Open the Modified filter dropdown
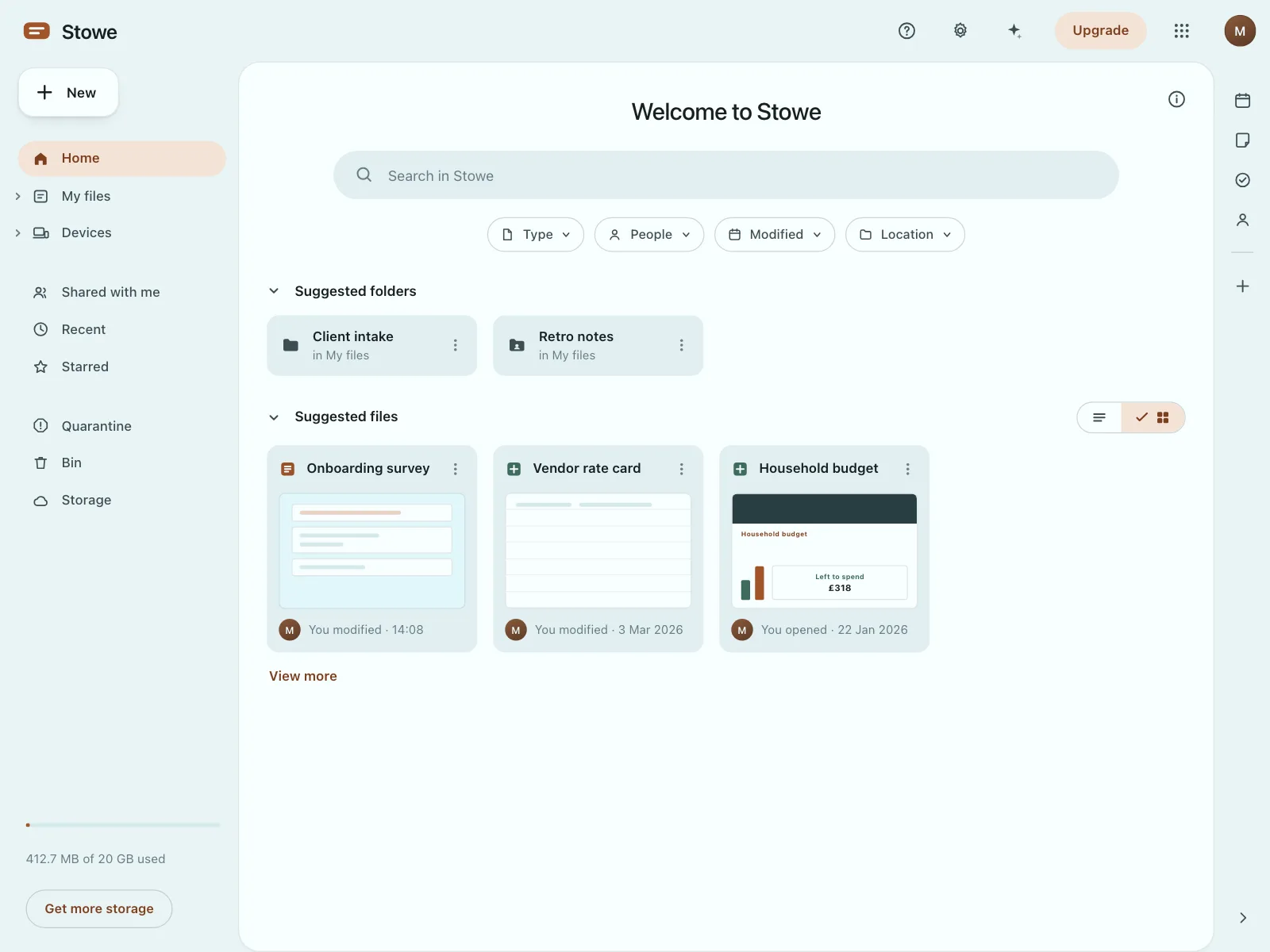Screen dimensions: 1270x952 point(775,235)
